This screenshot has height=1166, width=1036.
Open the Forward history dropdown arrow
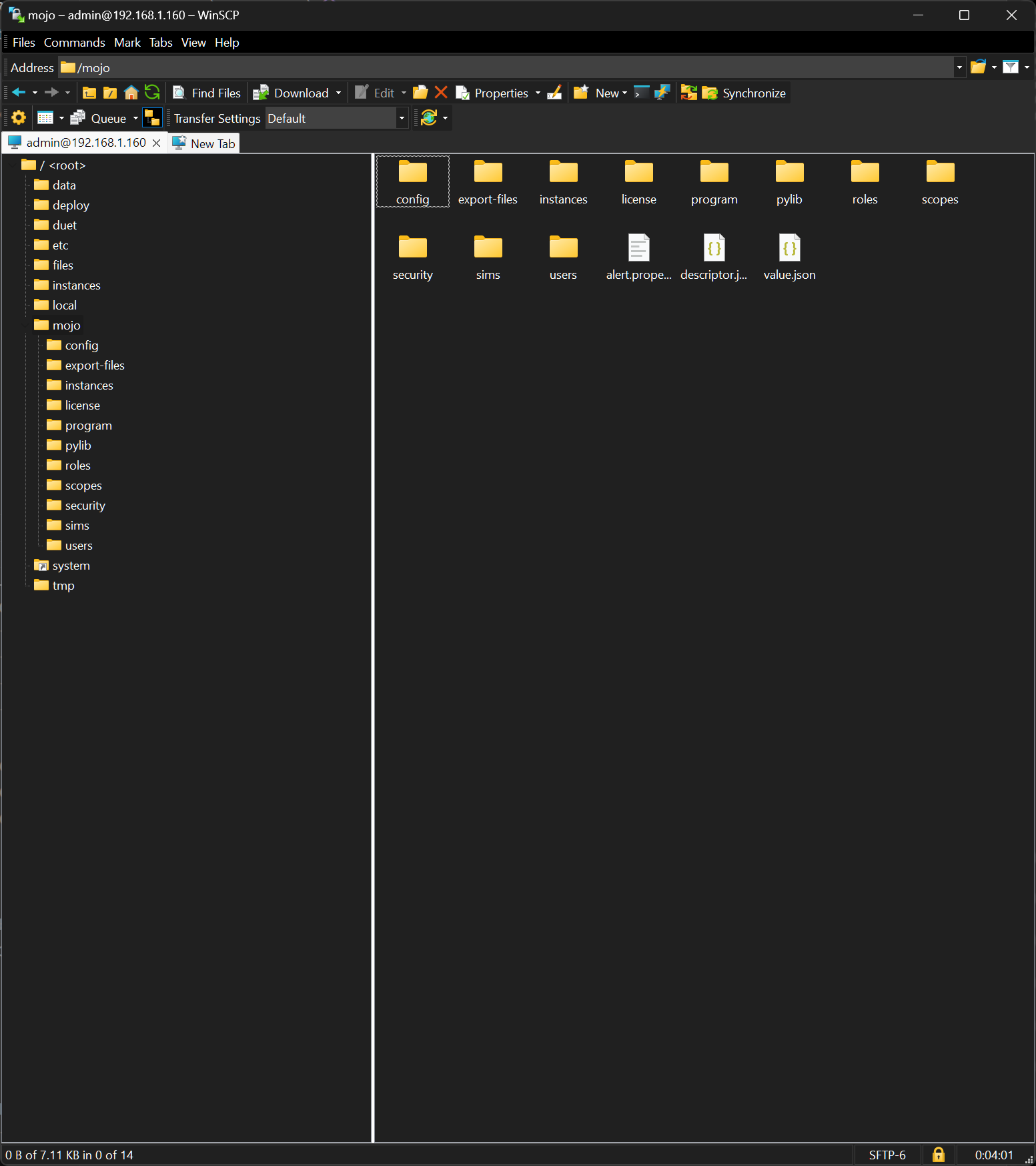pos(67,93)
